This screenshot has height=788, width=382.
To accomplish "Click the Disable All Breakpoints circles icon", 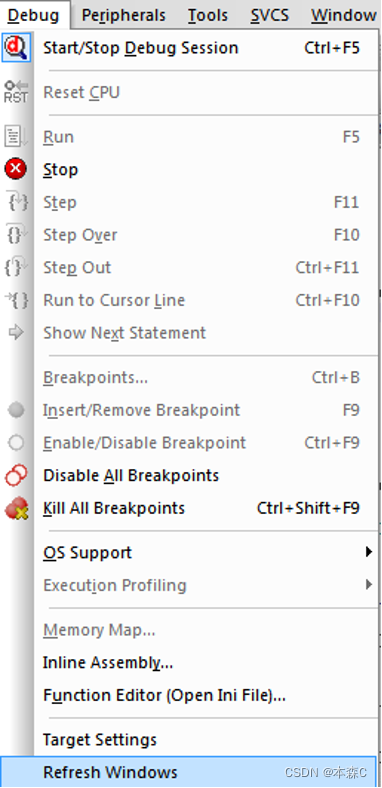I will coord(16,475).
